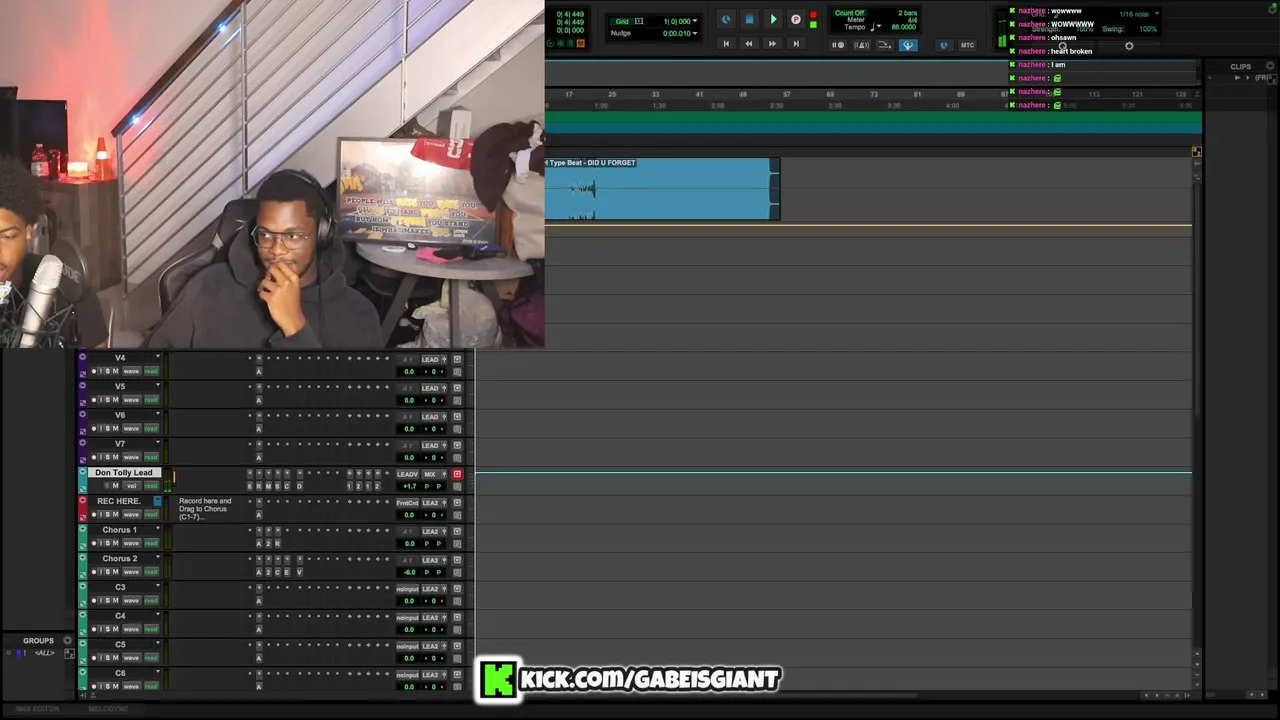
Task: Open the highlighted red Don Tolly Lead output window icon
Action: 457,474
